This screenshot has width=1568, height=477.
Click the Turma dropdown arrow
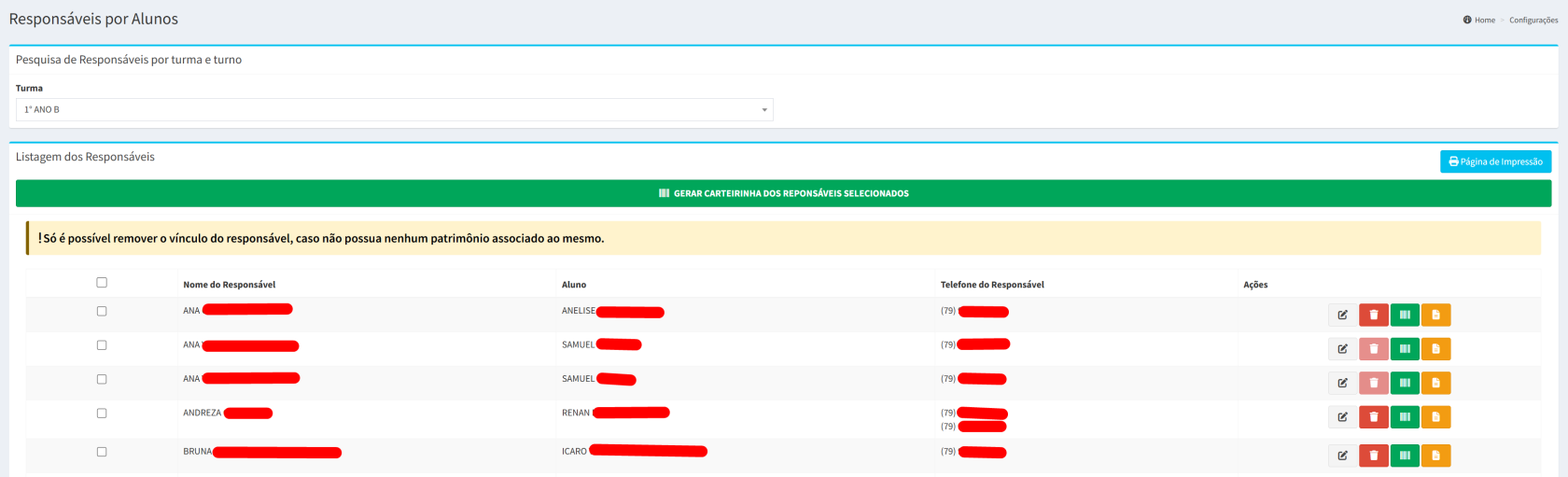(x=763, y=110)
